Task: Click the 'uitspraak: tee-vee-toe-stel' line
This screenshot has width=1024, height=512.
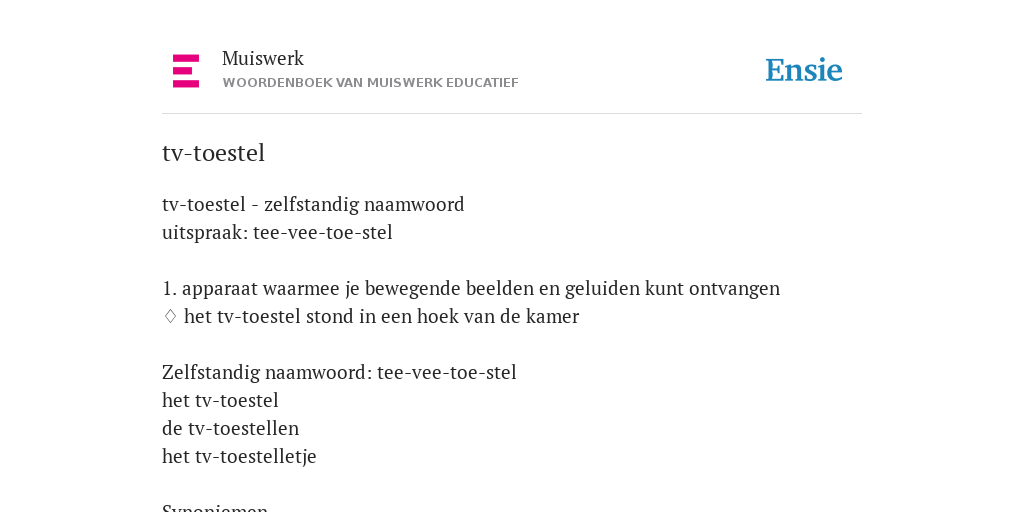Action: (278, 232)
